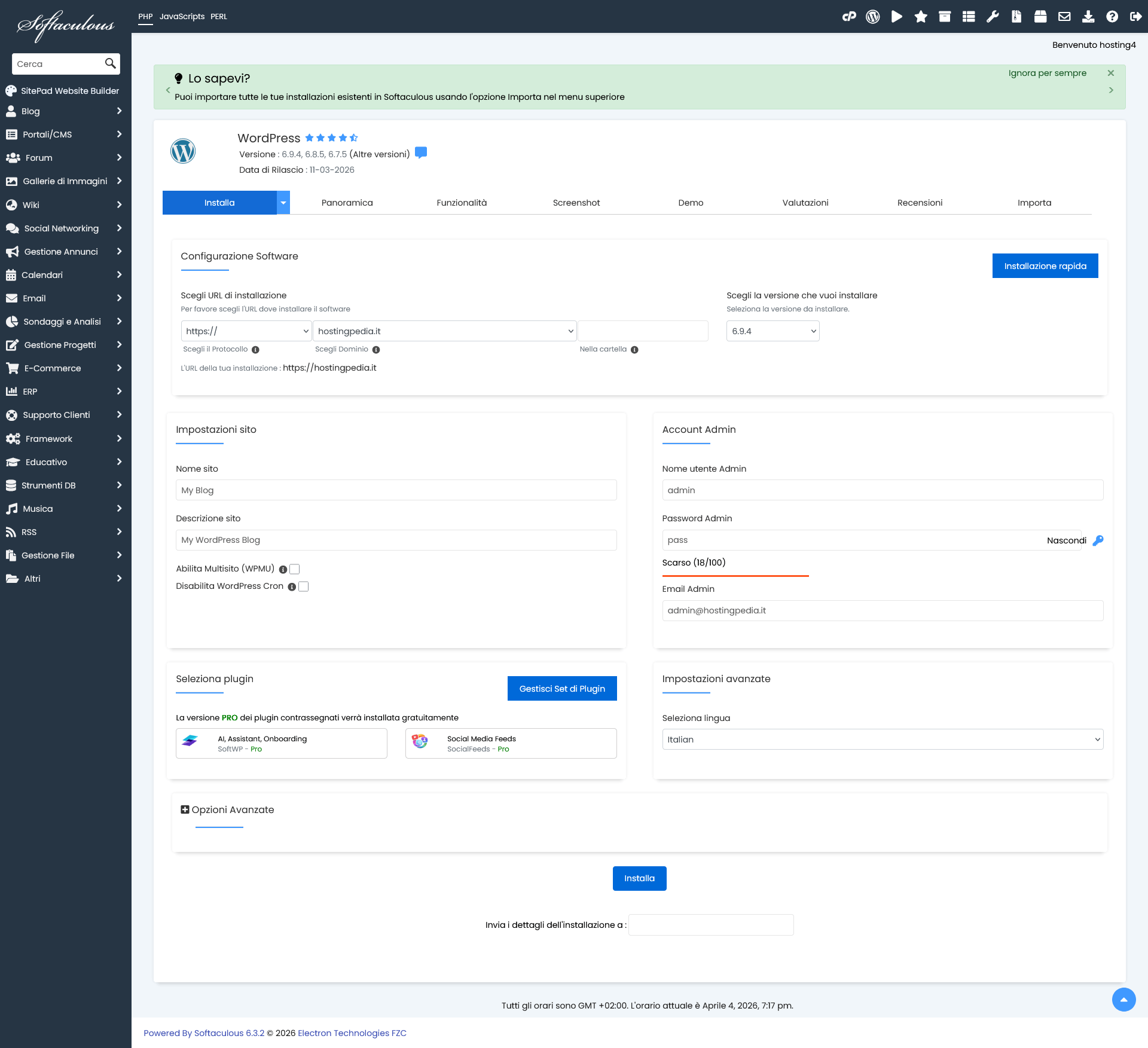Click Nascondi to hide admin password
This screenshot has width=1148, height=1048.
1067,540
